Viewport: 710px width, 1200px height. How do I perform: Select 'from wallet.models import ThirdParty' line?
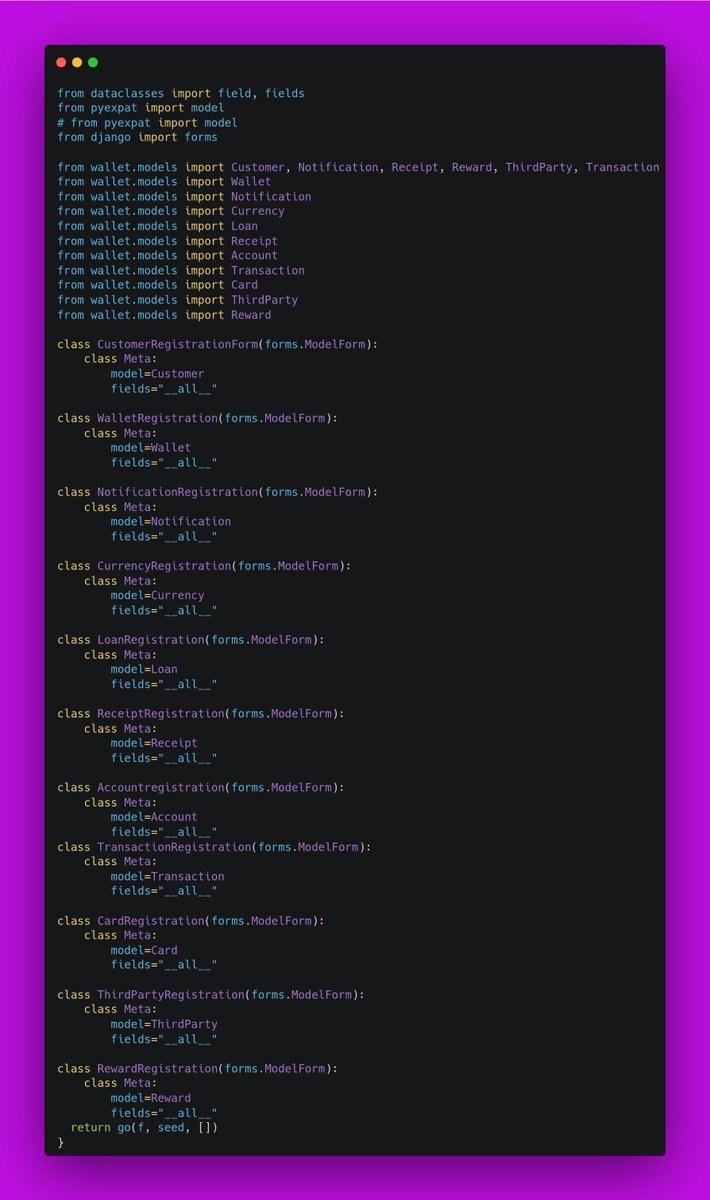pyautogui.click(x=177, y=300)
